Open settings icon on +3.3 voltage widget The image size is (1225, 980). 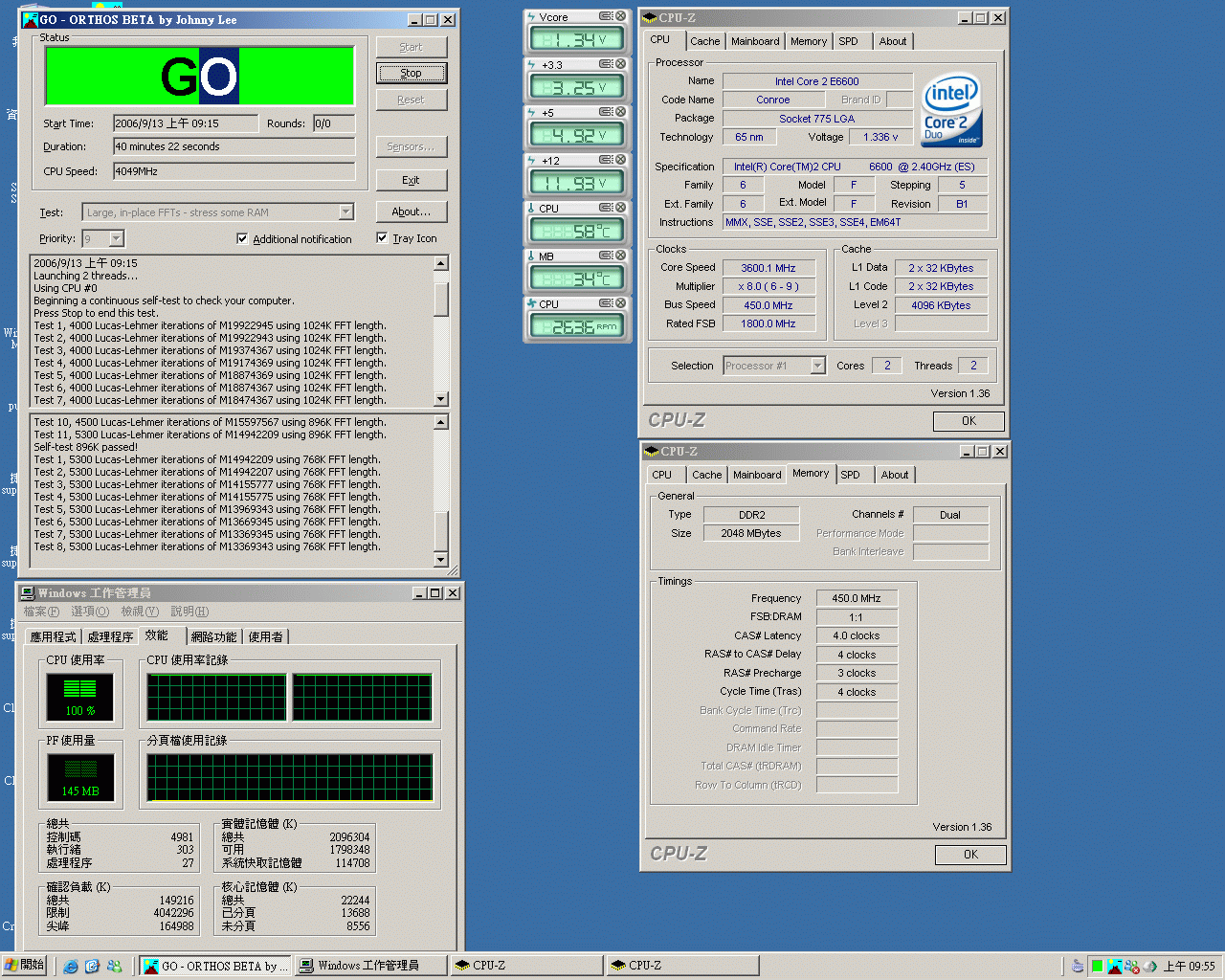606,64
